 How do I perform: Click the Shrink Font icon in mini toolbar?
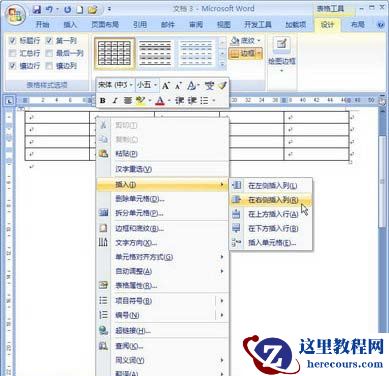point(178,86)
